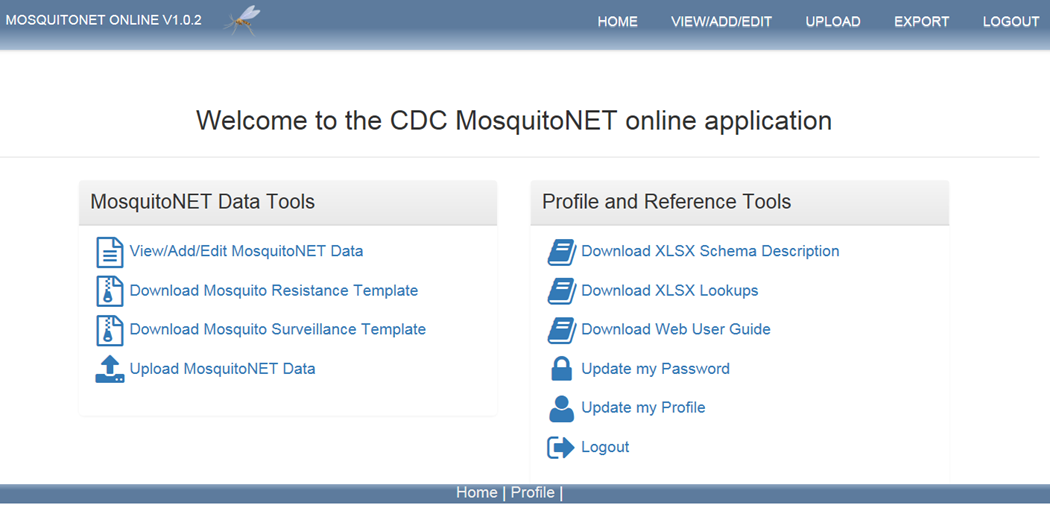Click the book icon beside Download XLSX Lookups
Image resolution: width=1050 pixels, height=505 pixels.
click(561, 291)
